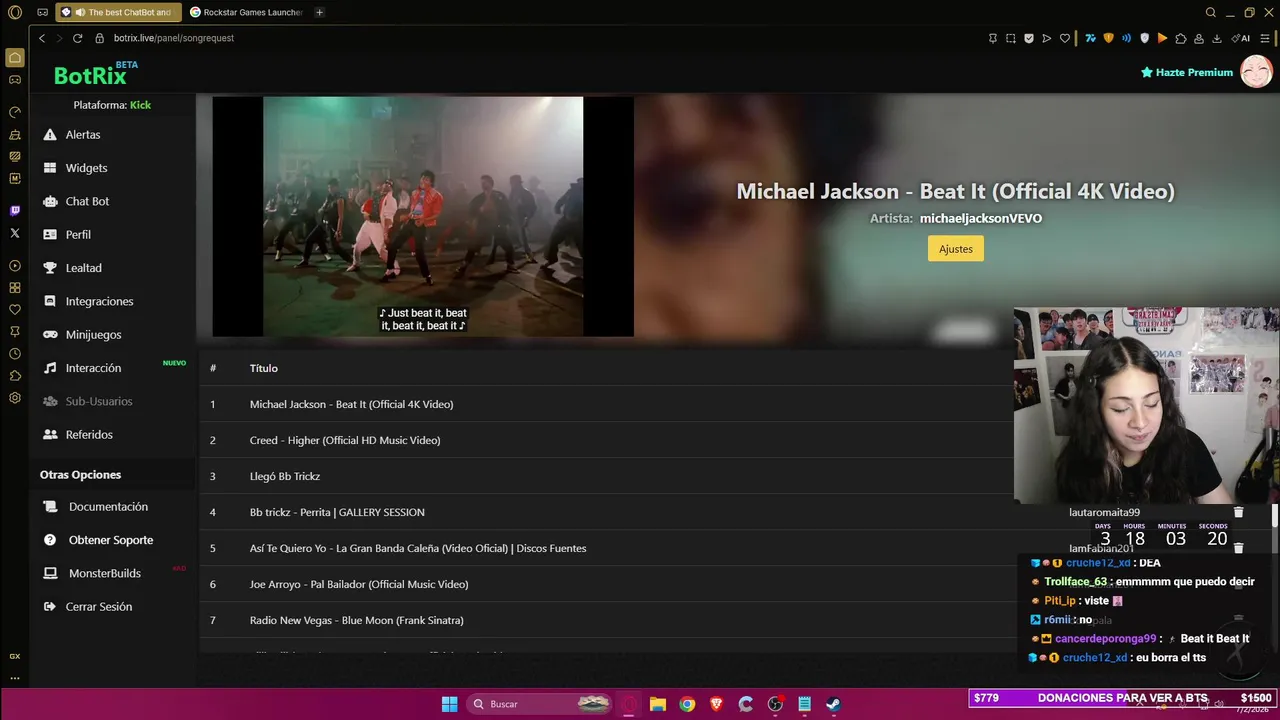Switch to Rockstar Games Launcher tab
The height and width of the screenshot is (720, 1280).
pyautogui.click(x=247, y=12)
